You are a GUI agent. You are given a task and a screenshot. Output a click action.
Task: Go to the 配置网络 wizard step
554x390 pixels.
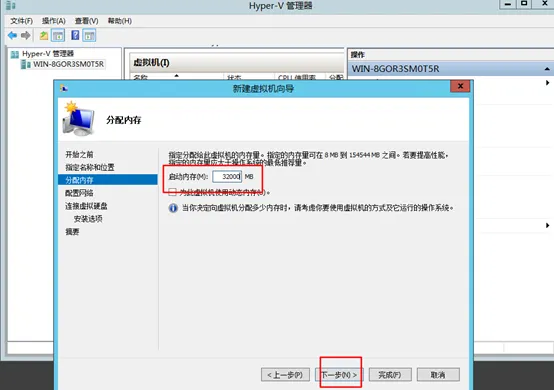coord(79,193)
